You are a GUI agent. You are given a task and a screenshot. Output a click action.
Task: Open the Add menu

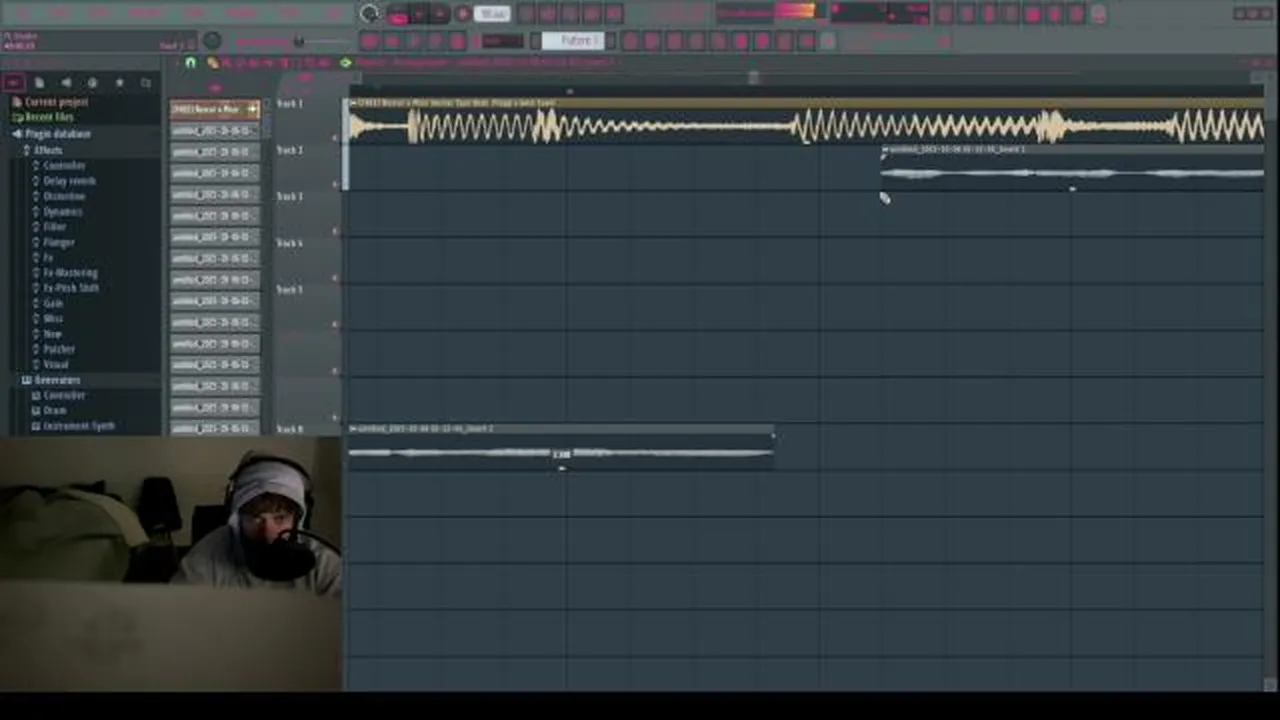pos(100,13)
